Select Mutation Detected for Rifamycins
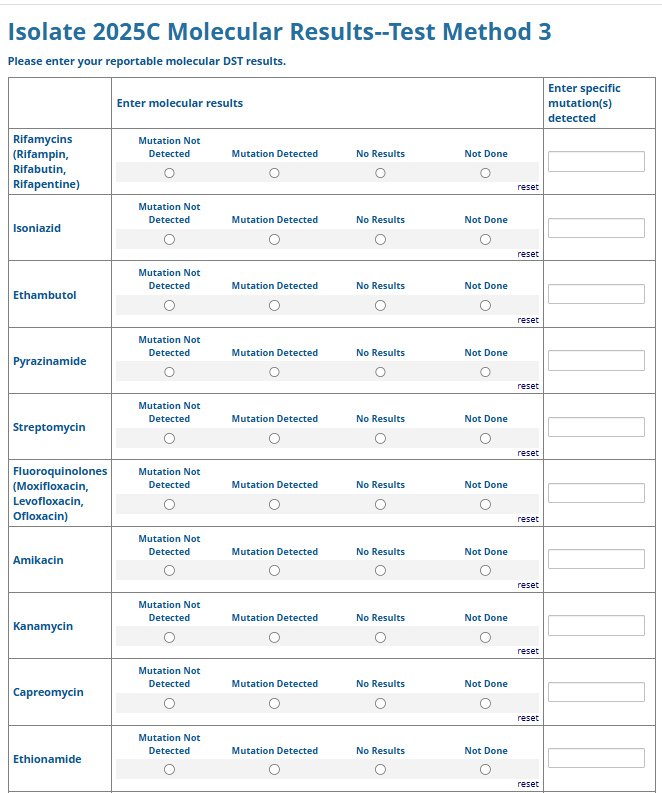 (275, 173)
